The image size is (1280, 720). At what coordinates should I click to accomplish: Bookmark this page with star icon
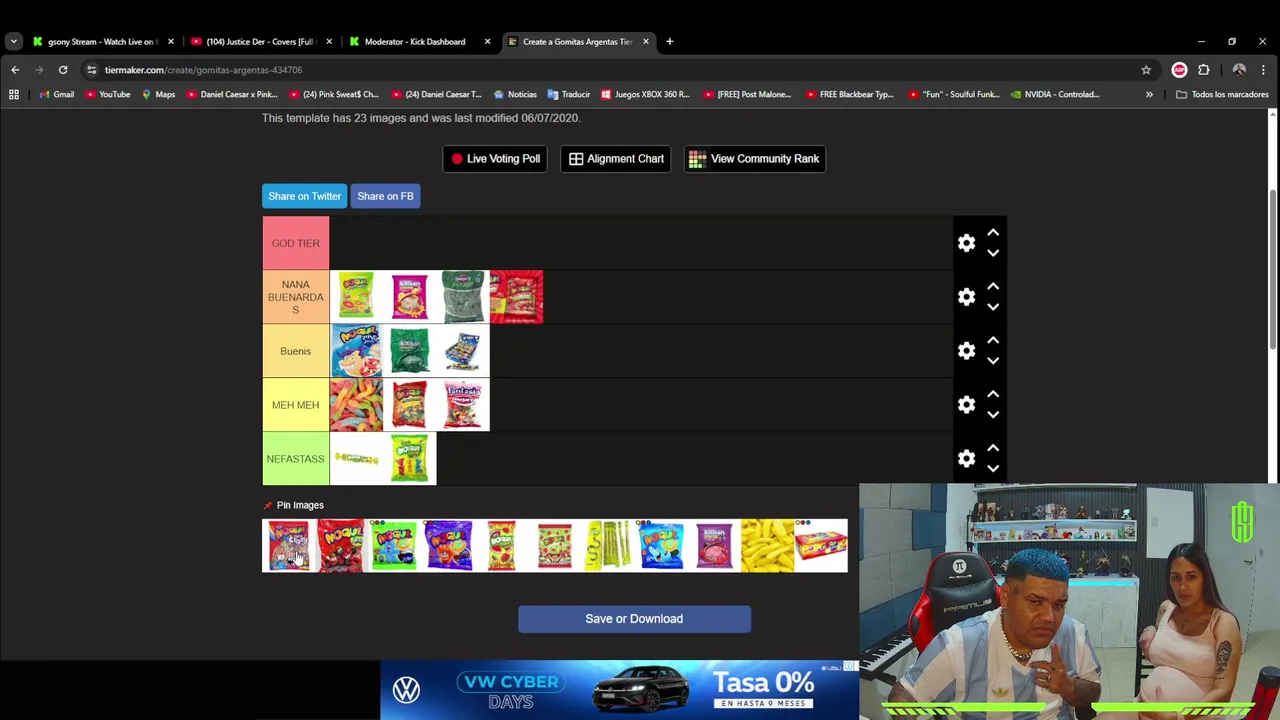1146,70
